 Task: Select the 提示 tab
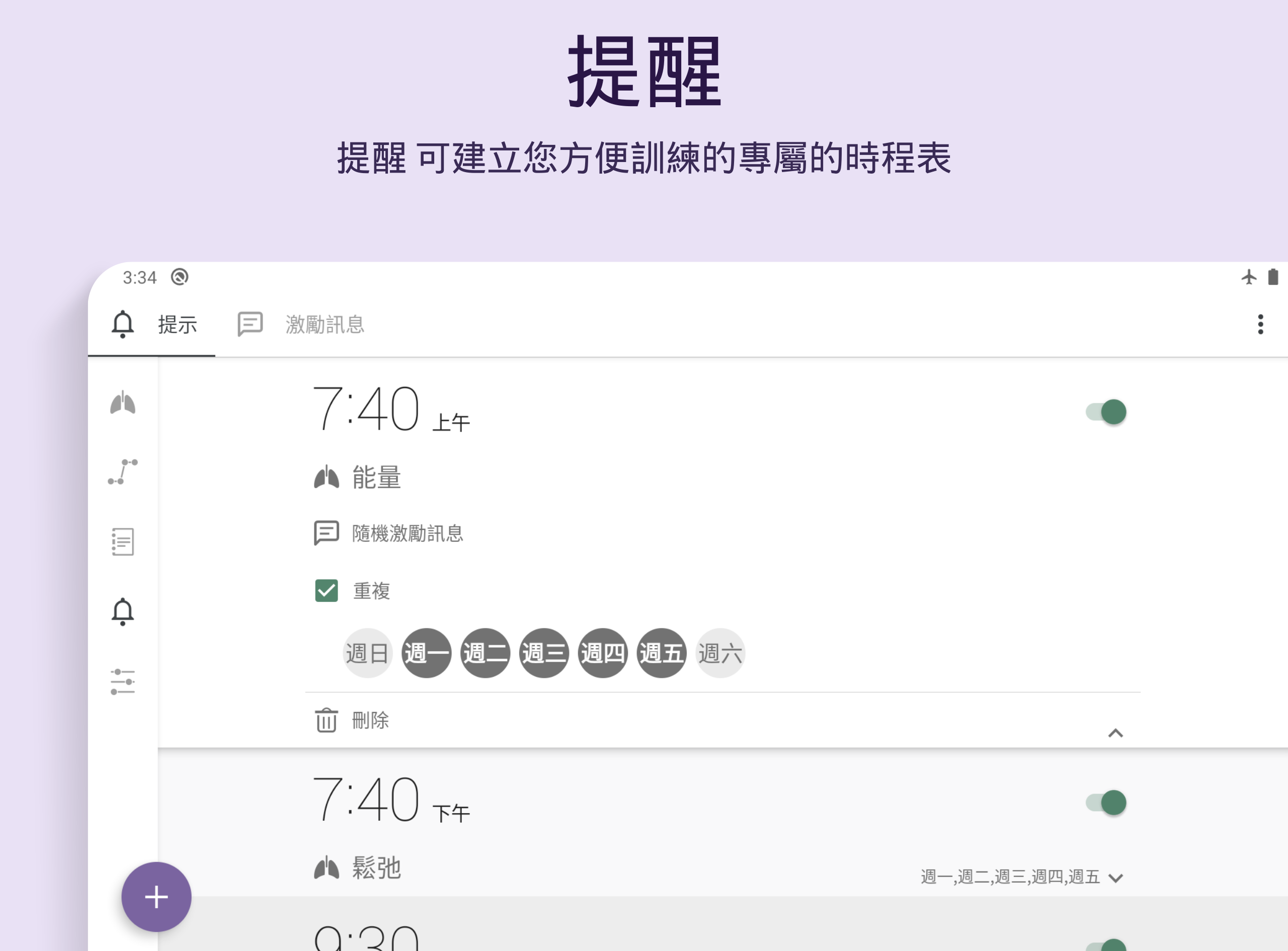pyautogui.click(x=153, y=324)
